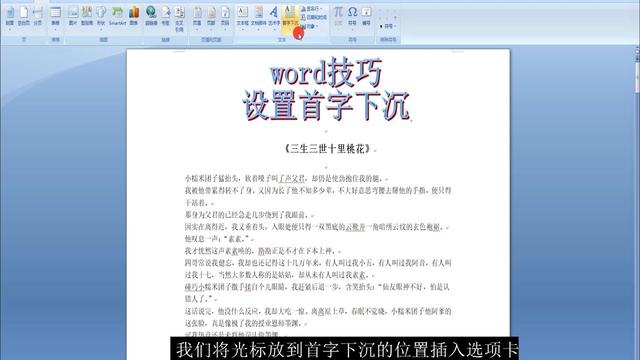Select the WordArt title 'word技巧'
Viewport: 640px width, 360px height.
point(326,73)
